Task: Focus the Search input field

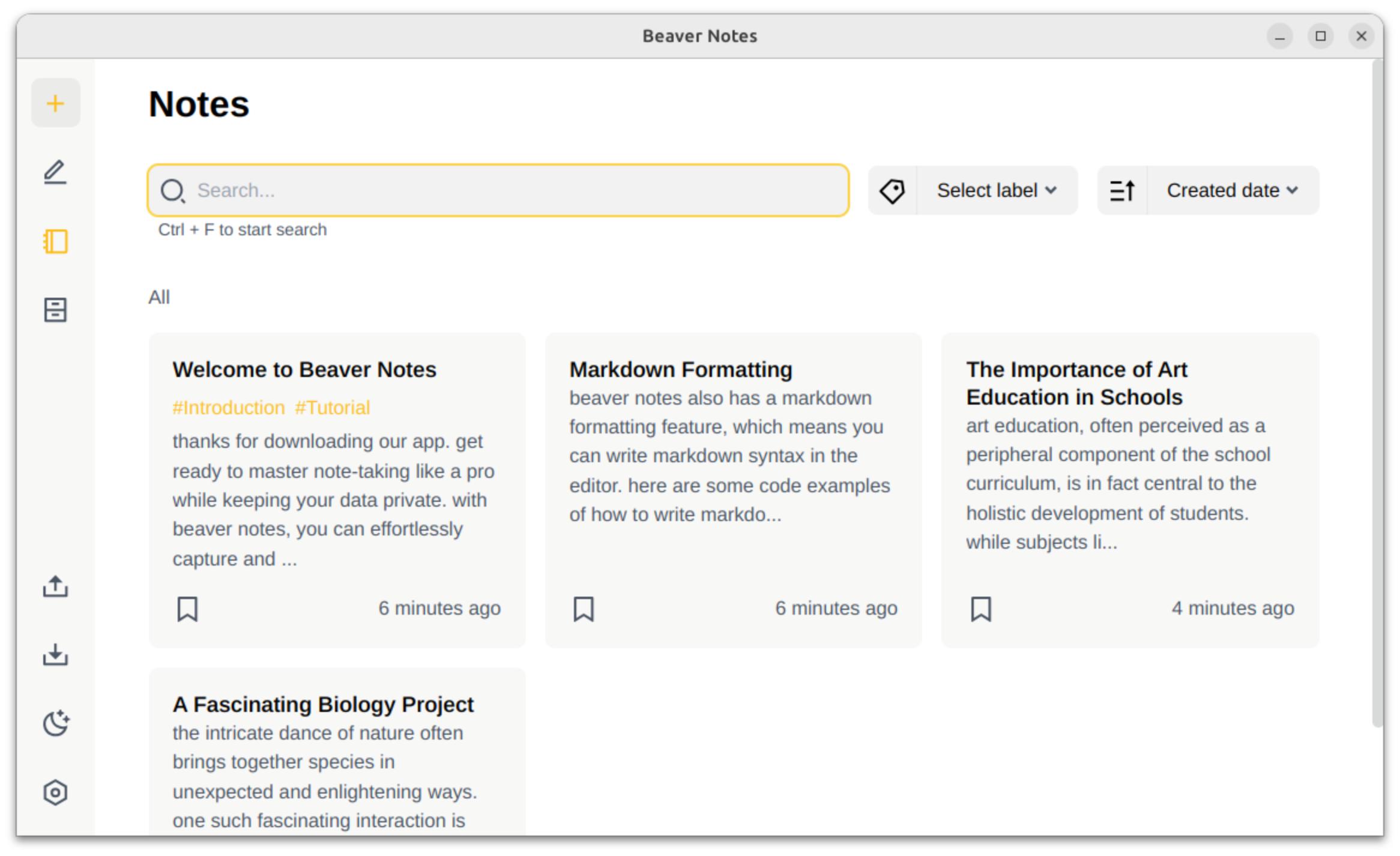Action: pyautogui.click(x=498, y=190)
